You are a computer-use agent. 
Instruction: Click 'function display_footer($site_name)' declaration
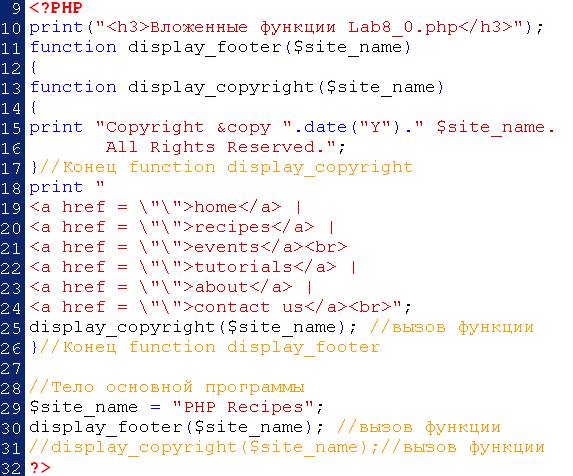[220, 47]
